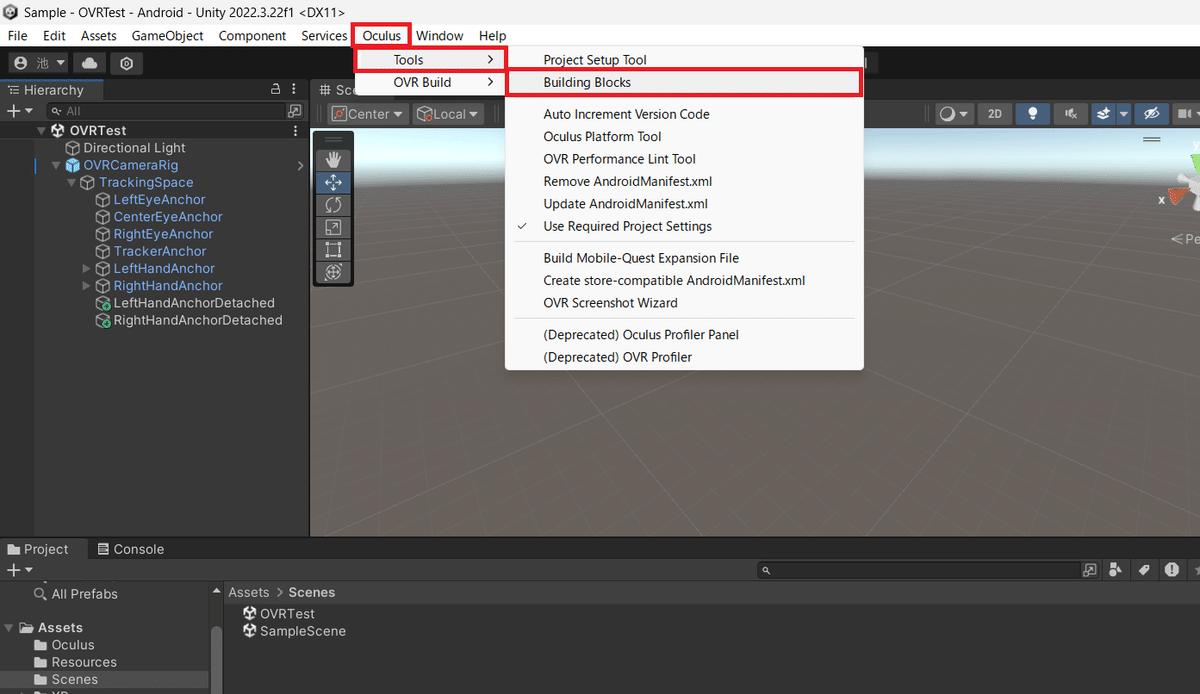Open the OVR Build submenu
1200x694 pixels.
(431, 82)
